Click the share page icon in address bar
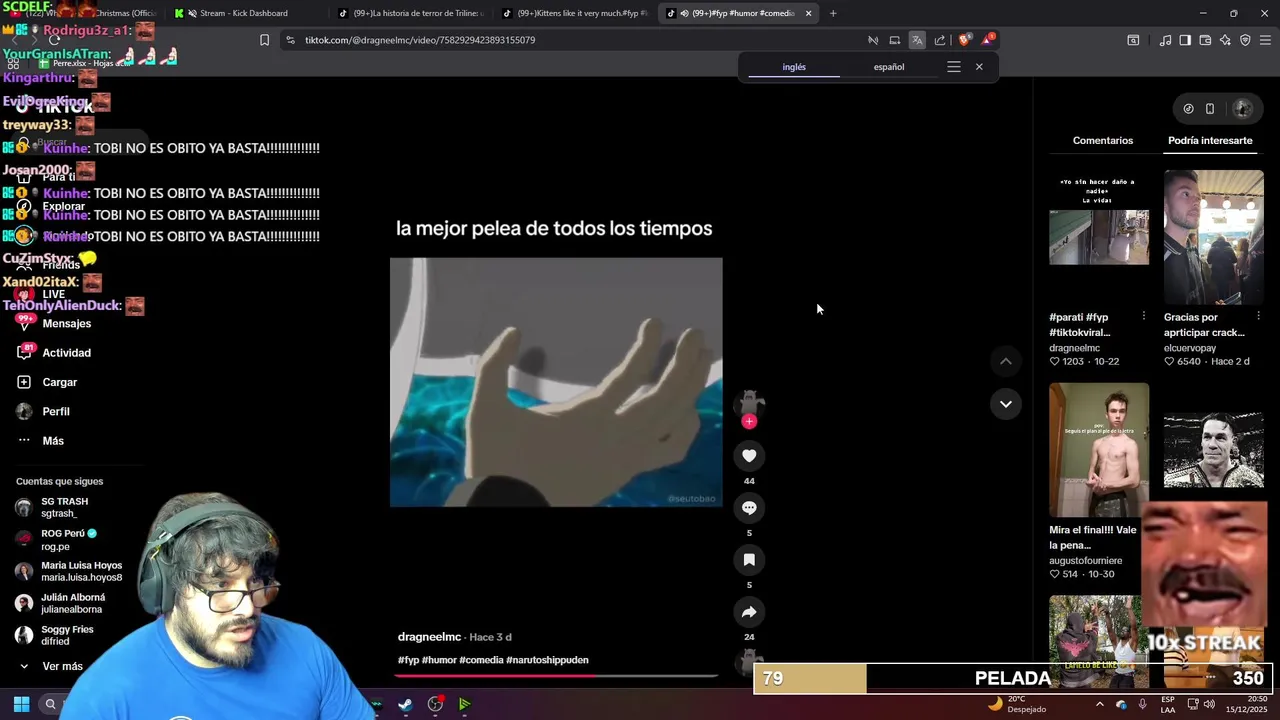Screen dimensions: 1280x720 coord(940,40)
